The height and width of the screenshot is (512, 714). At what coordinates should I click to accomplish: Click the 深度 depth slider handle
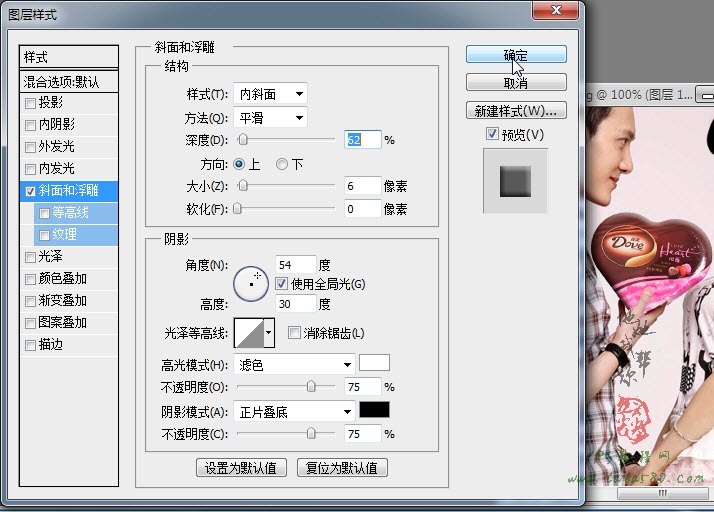(x=243, y=139)
